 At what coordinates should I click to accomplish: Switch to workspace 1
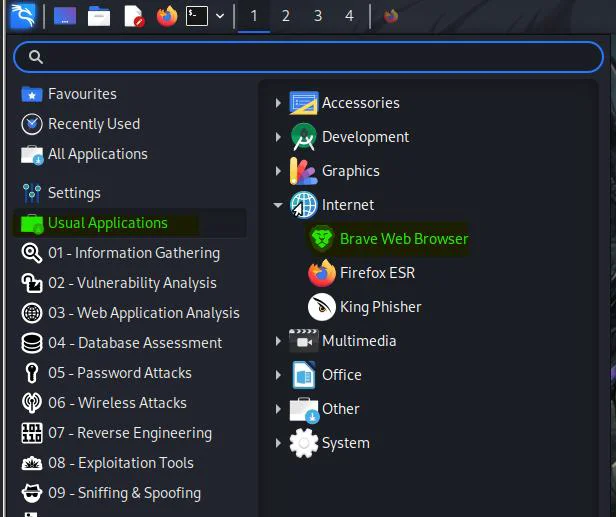pos(254,16)
